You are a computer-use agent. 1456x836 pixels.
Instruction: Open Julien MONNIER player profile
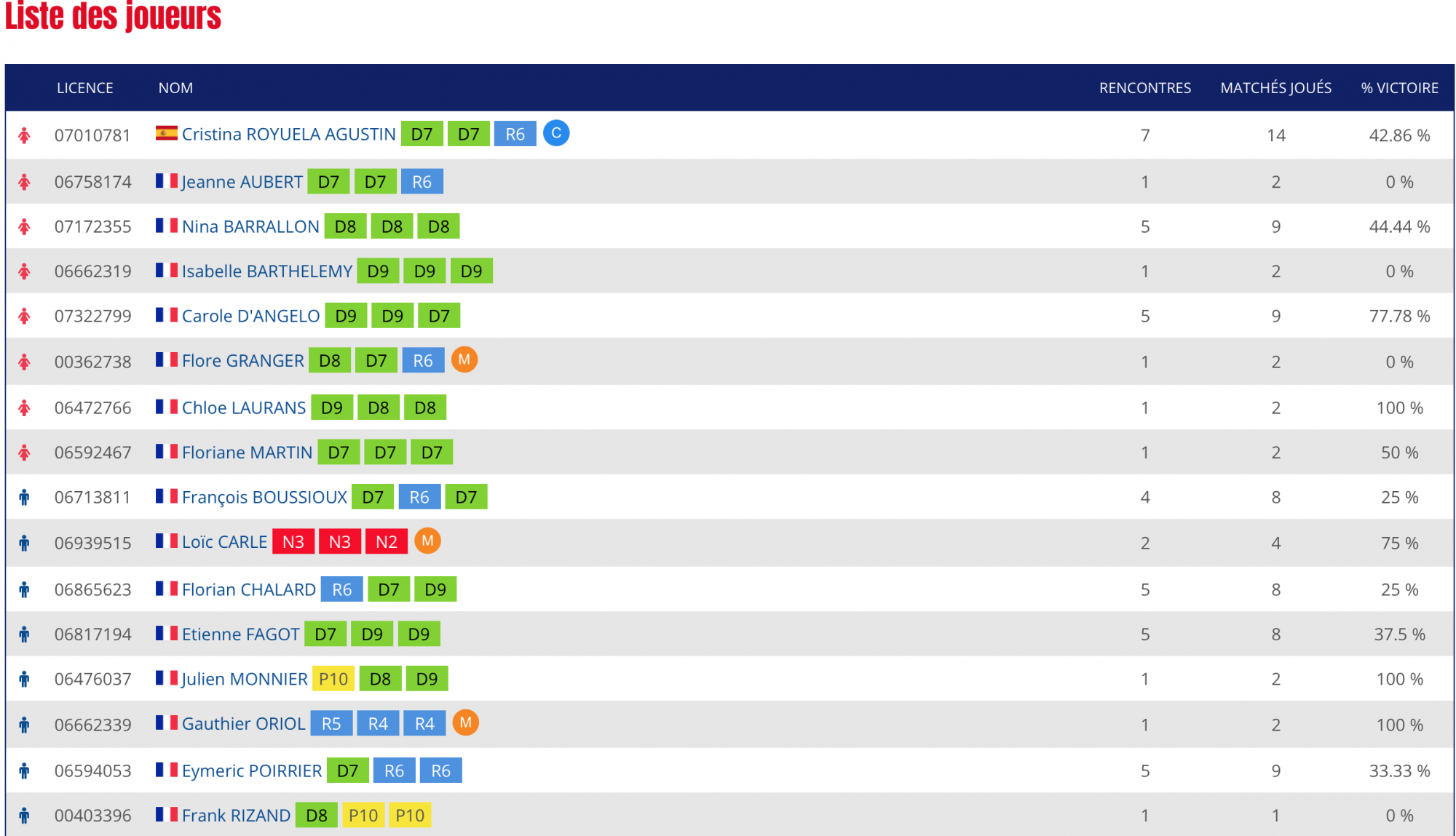click(245, 680)
